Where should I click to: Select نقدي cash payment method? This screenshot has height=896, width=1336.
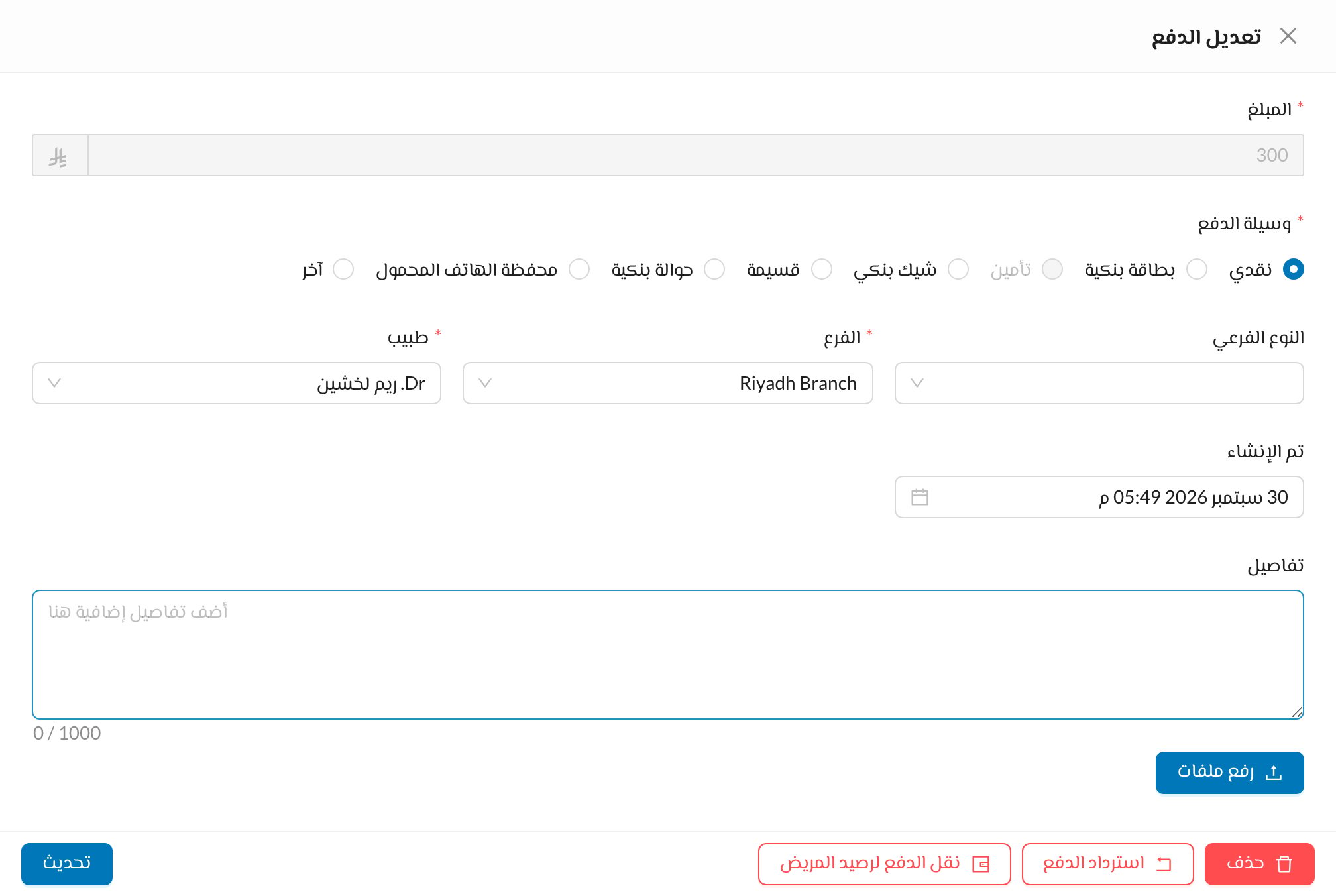click(1293, 269)
